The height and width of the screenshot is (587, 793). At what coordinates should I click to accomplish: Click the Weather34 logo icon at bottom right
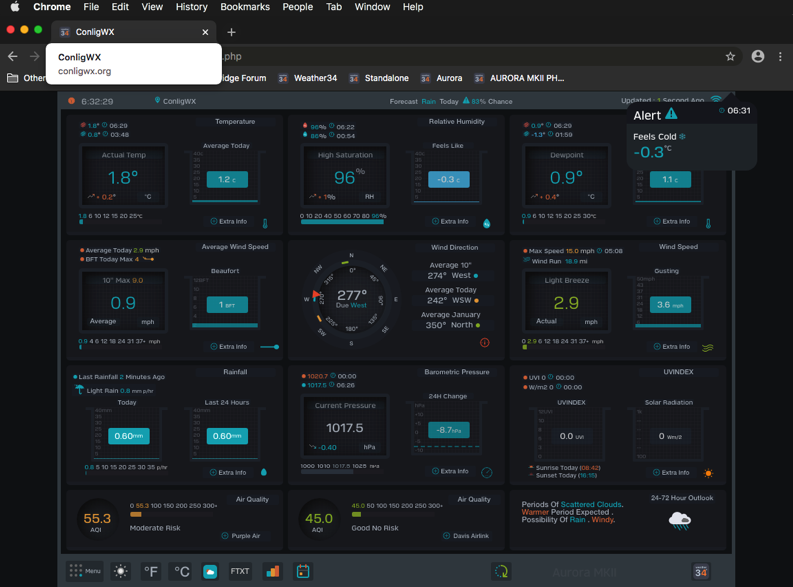(x=700, y=571)
